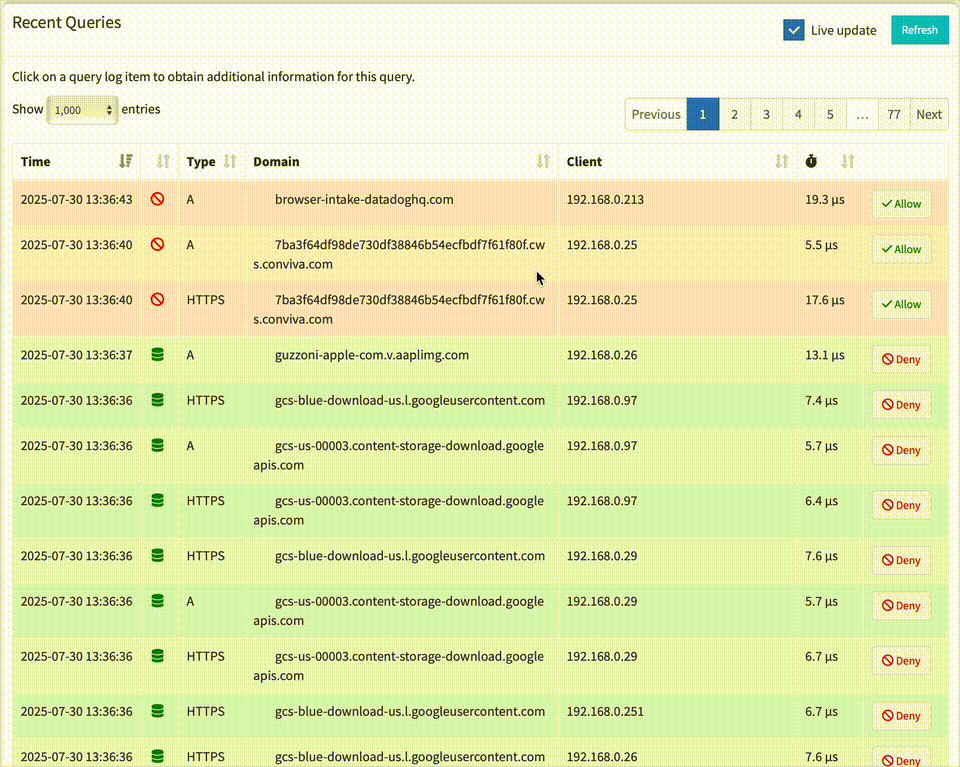Click client IP 192.168.0.213
The image size is (960, 767).
pos(605,199)
